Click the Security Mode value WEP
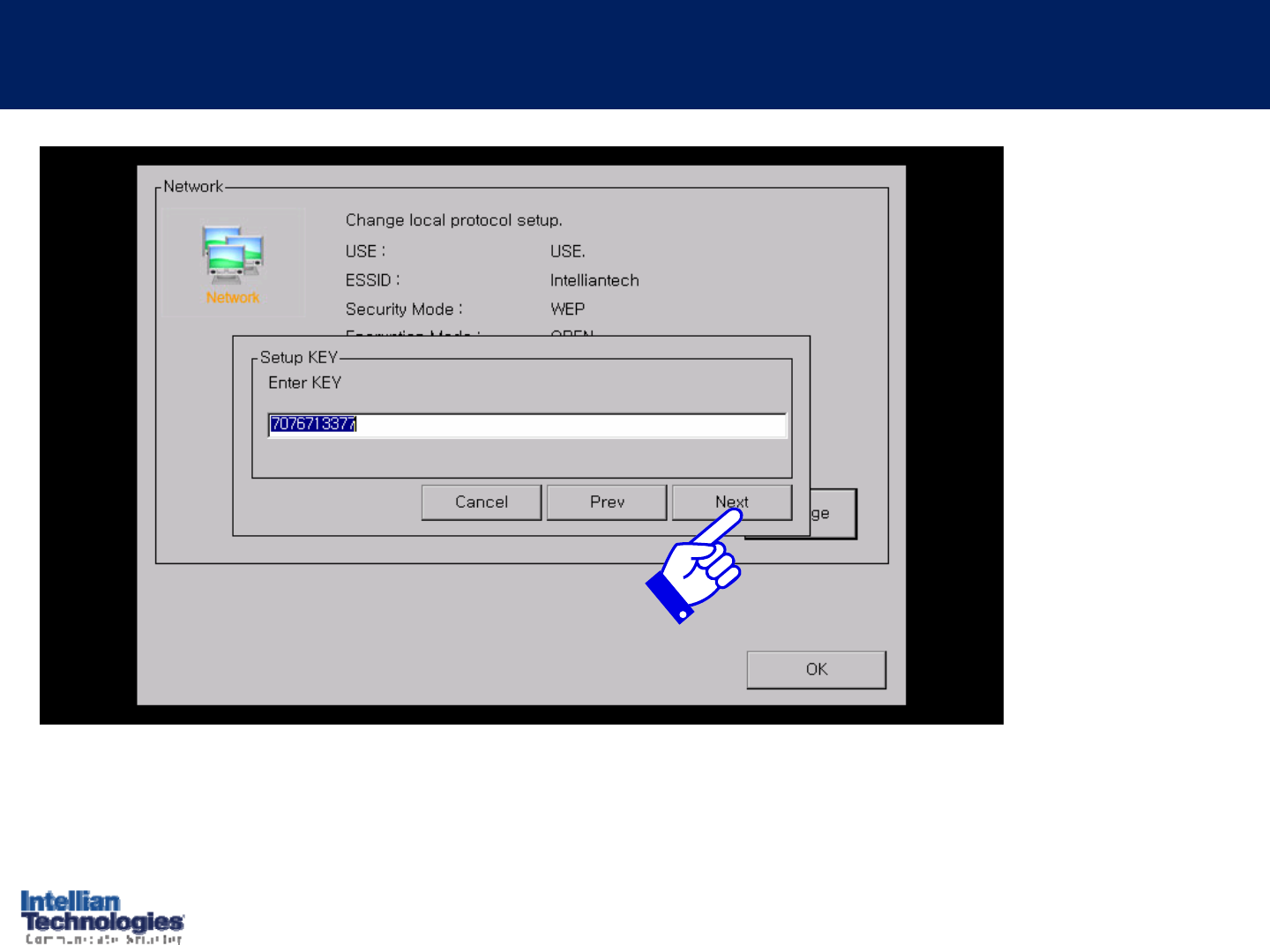The image size is (1270, 952). [567, 309]
